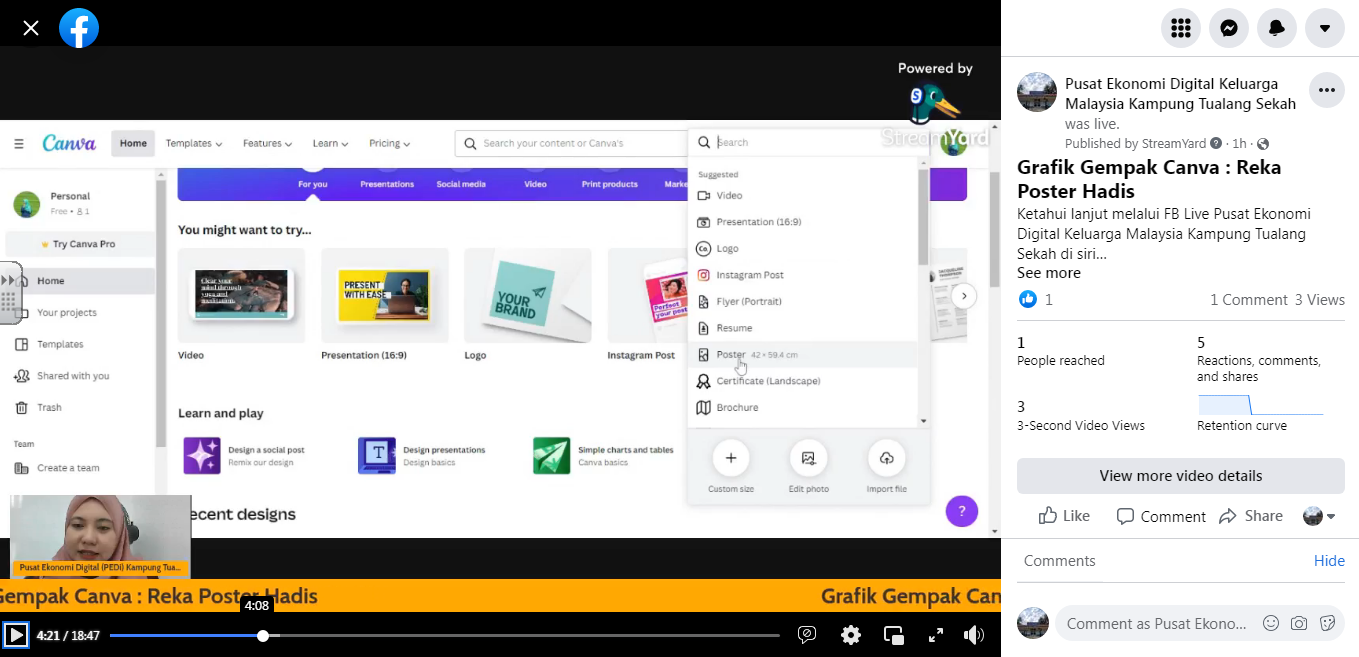
Task: Click the Canva logo
Action: (x=69, y=143)
